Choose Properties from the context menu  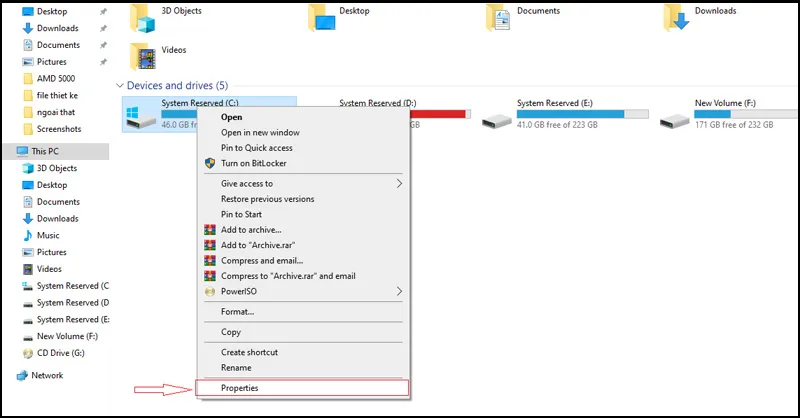point(239,388)
